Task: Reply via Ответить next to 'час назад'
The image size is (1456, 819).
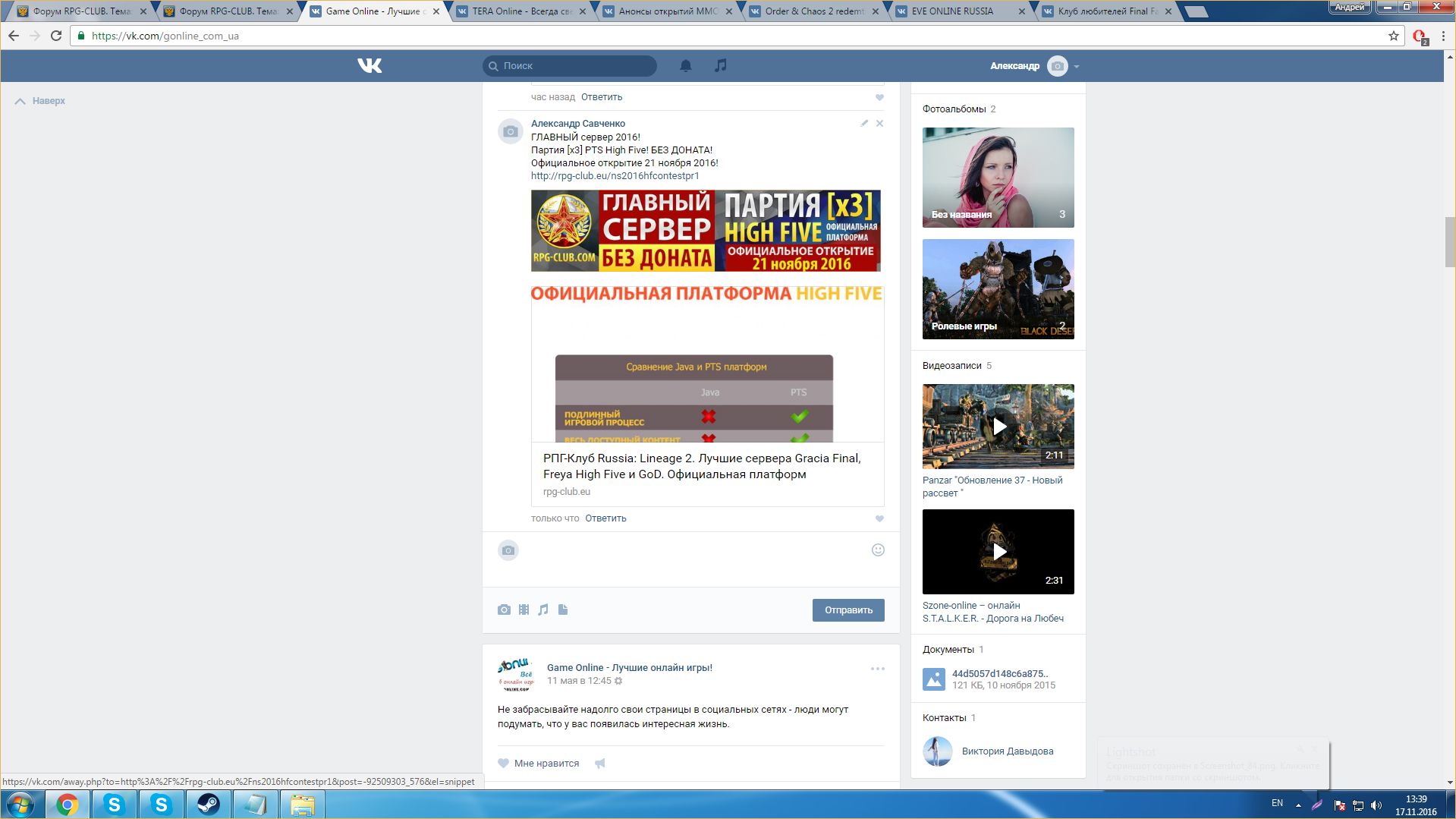Action: (602, 97)
